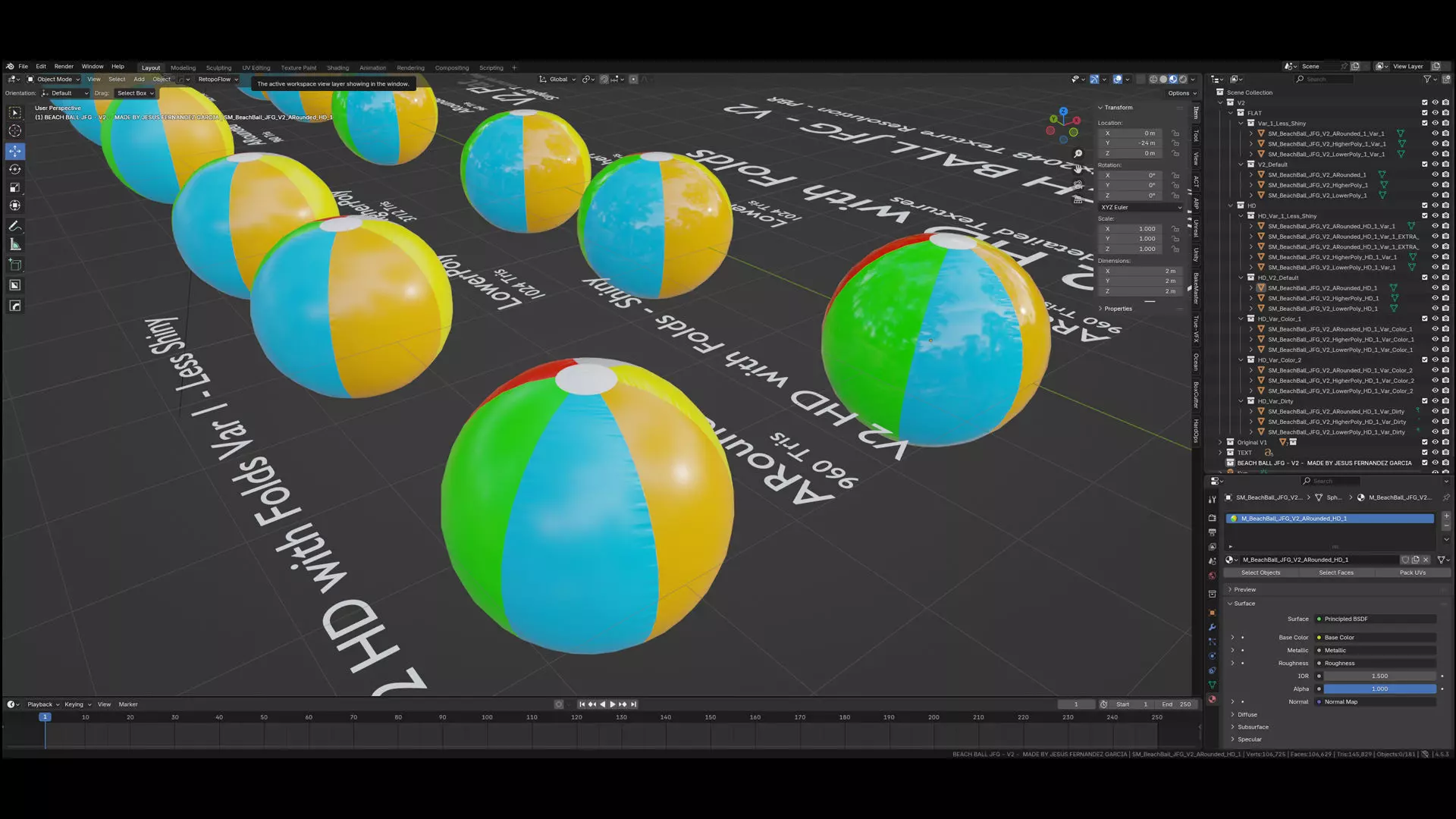Click the new material duplicate icon

(1415, 560)
